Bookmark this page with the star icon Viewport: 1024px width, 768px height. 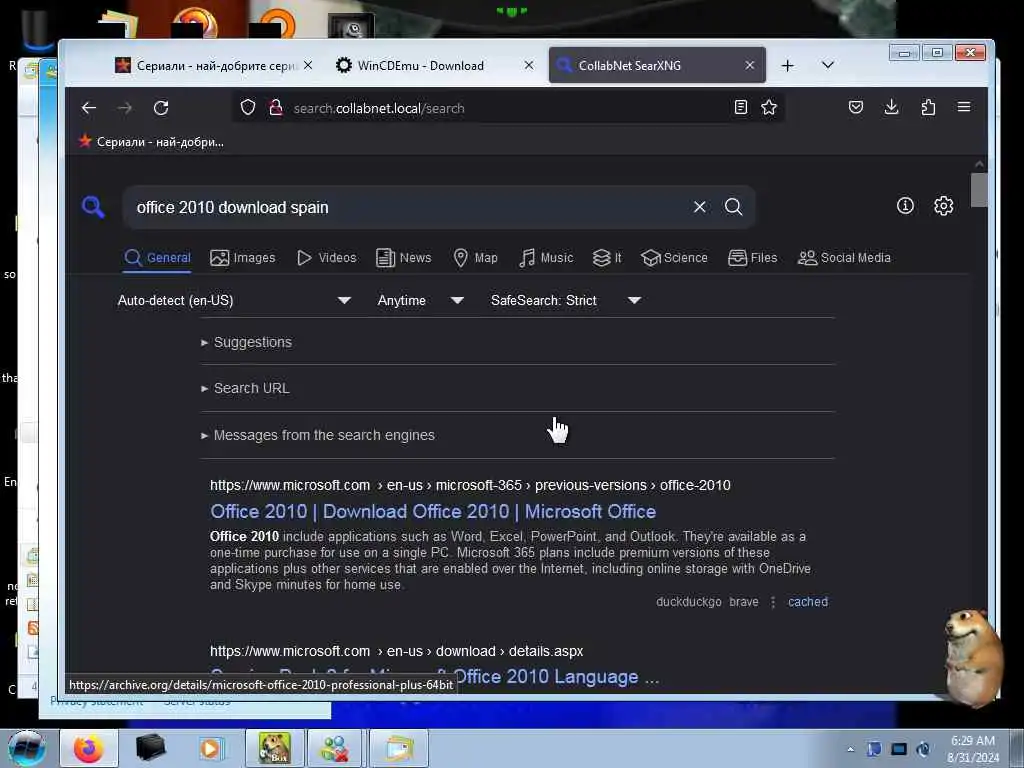pos(769,107)
